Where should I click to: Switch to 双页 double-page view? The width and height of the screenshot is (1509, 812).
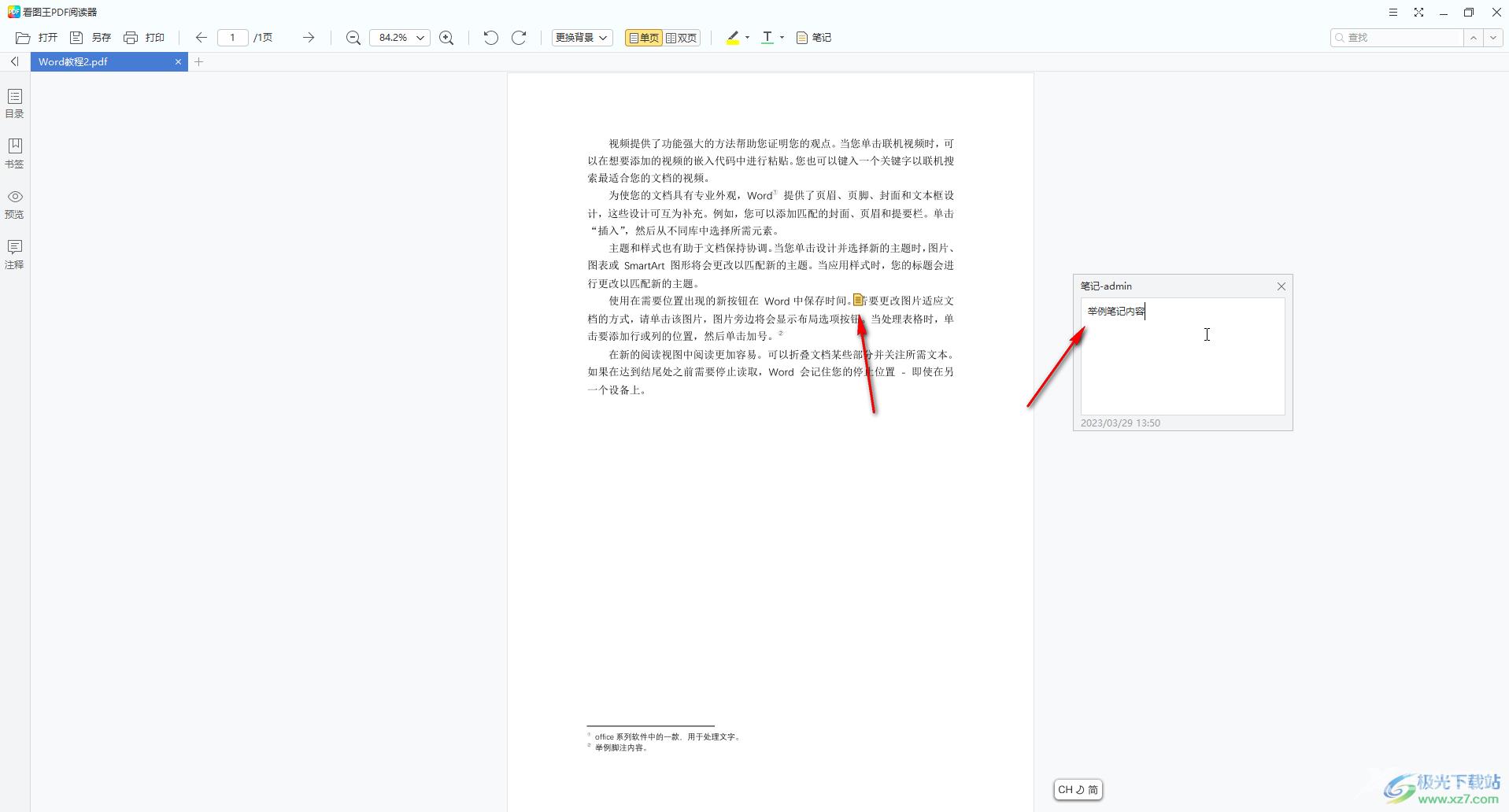tap(682, 38)
